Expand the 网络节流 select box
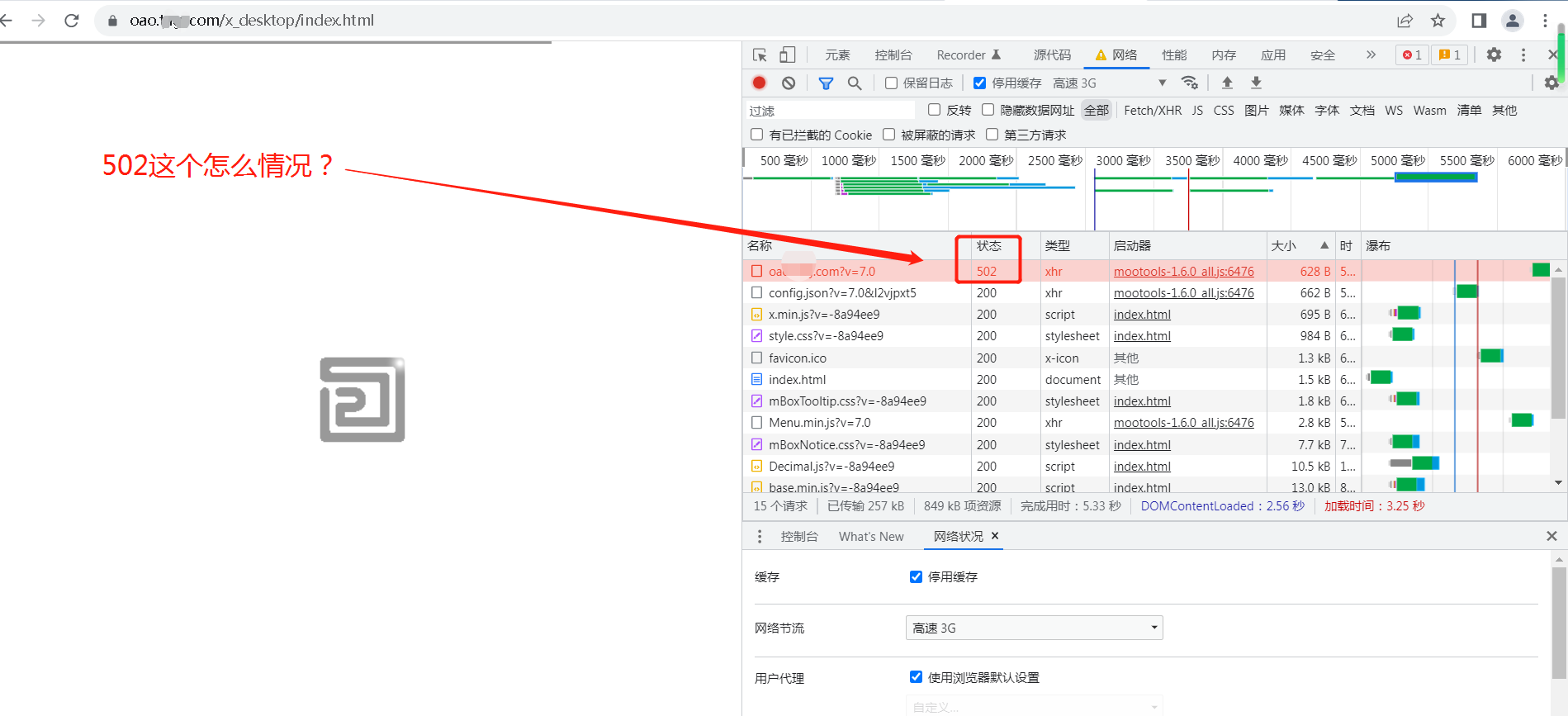Screen dimensions: 1568x716 [1034, 628]
